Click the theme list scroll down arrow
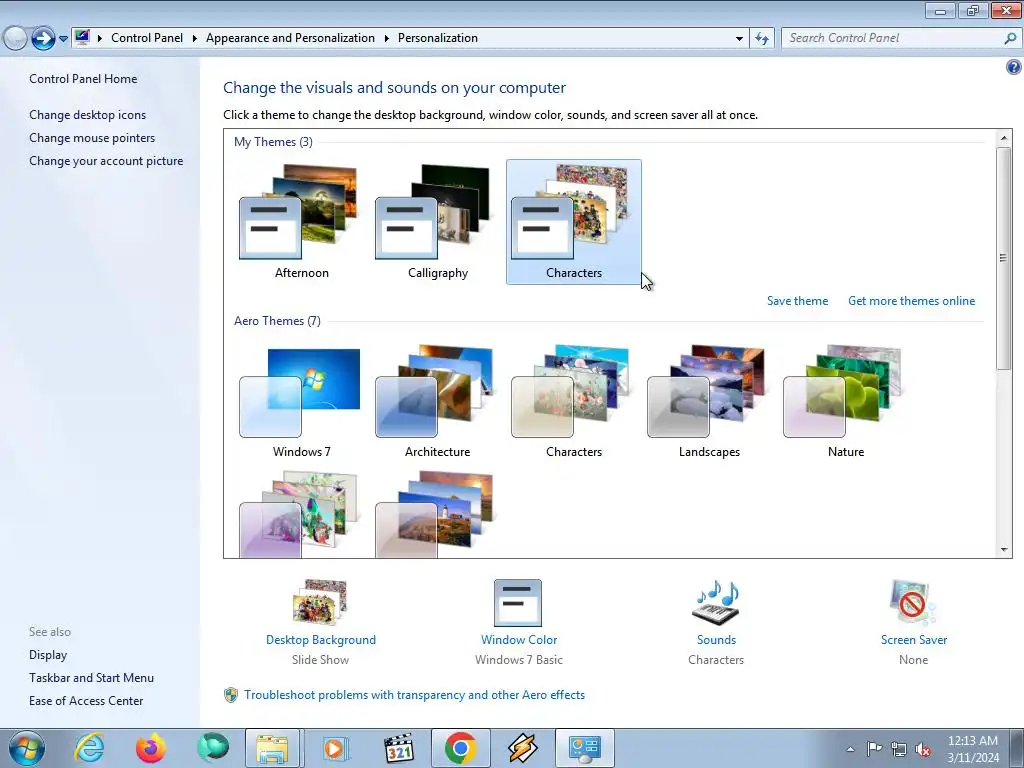Image resolution: width=1024 pixels, height=768 pixels. [1004, 550]
